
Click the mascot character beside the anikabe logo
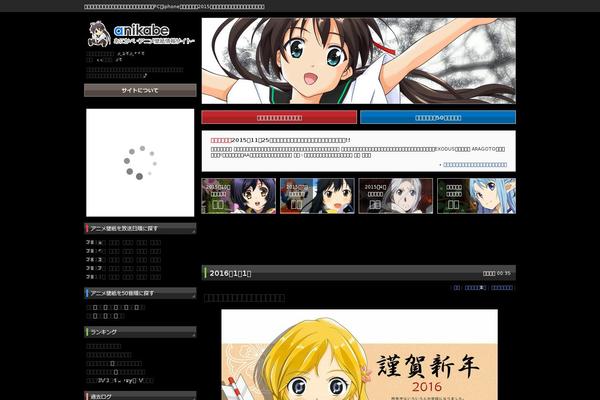pyautogui.click(x=99, y=33)
